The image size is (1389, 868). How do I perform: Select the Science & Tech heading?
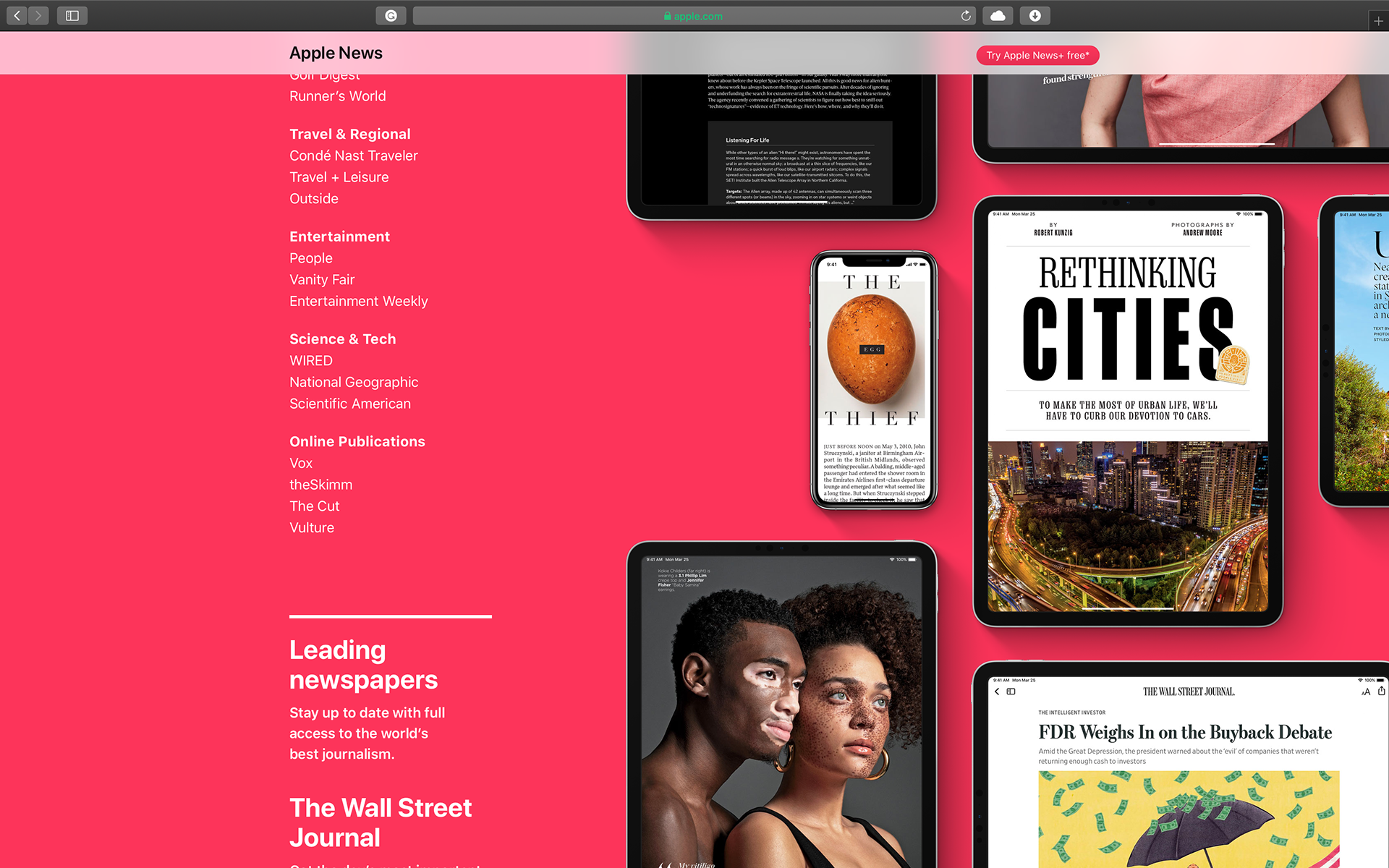(x=342, y=339)
